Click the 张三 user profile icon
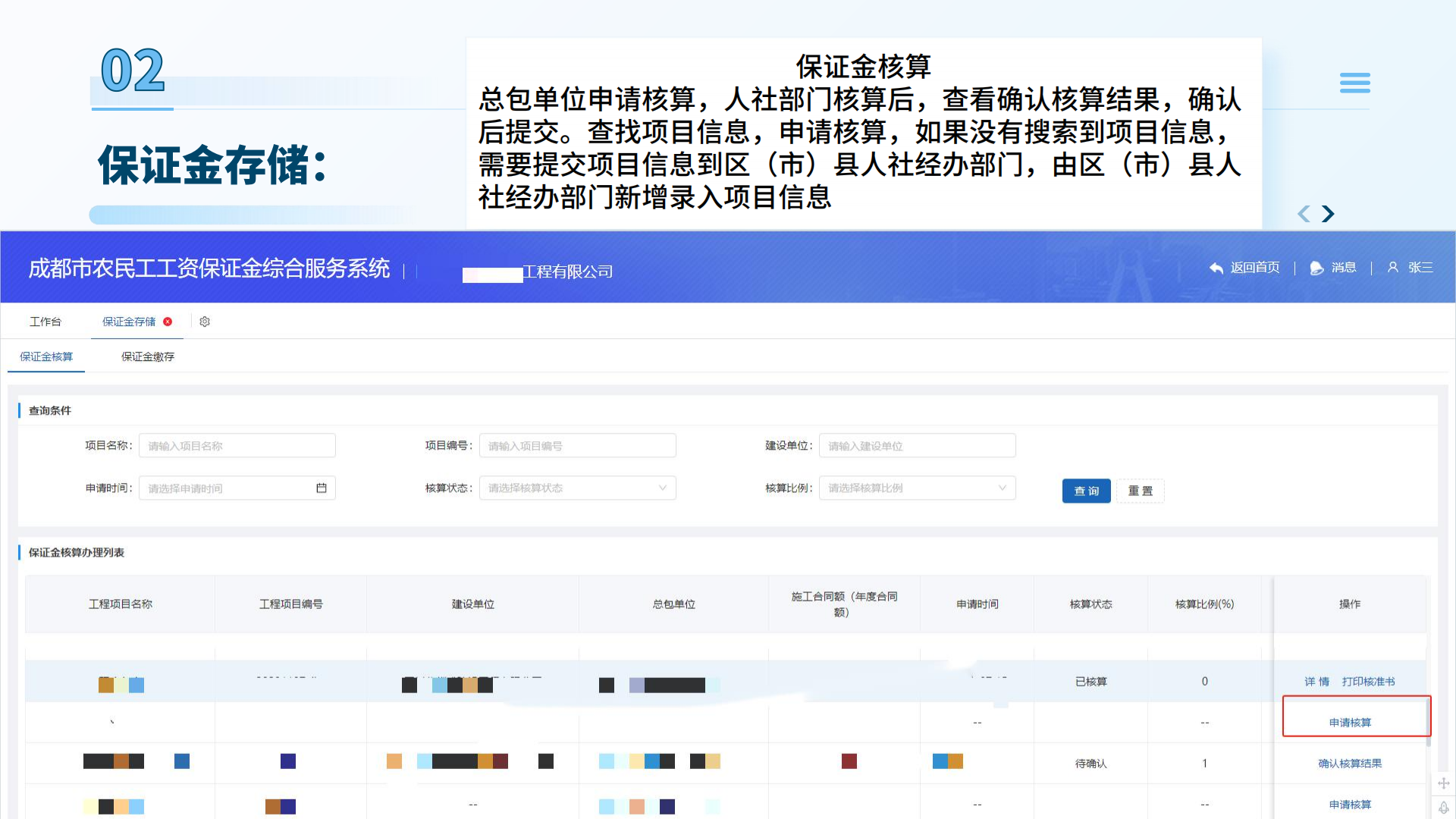The image size is (1456, 819). [1393, 267]
